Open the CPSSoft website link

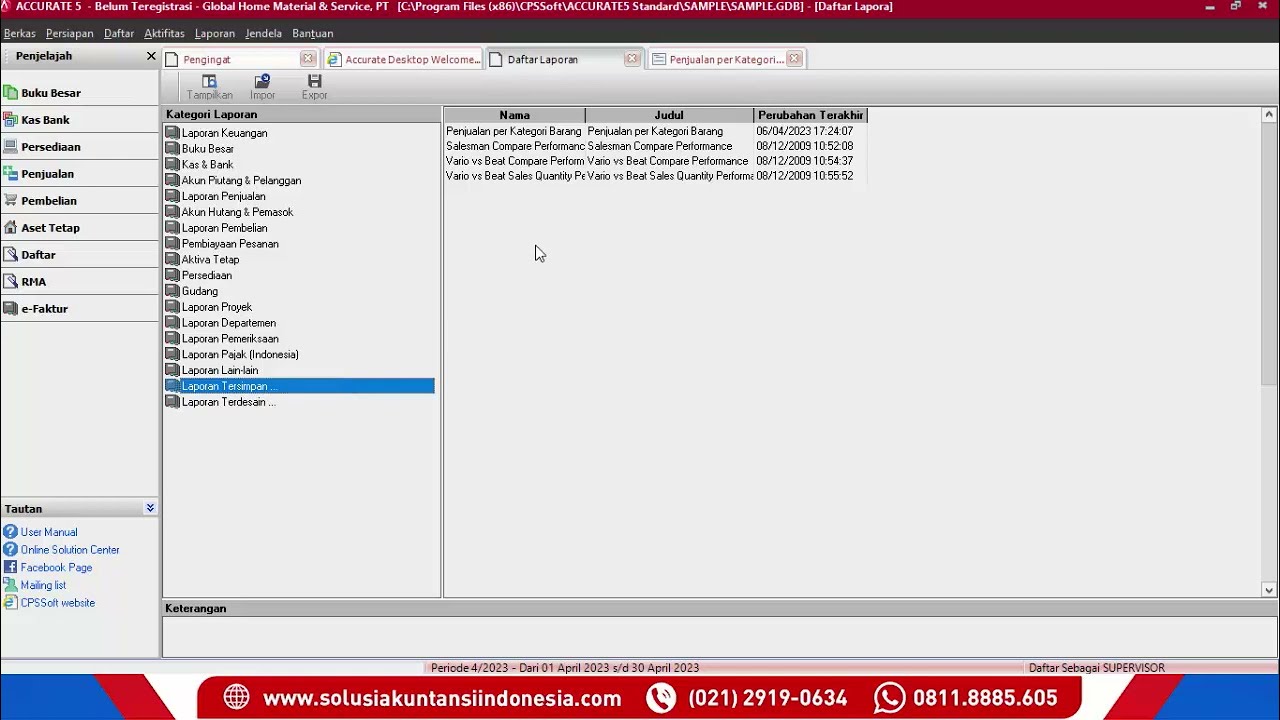58,603
